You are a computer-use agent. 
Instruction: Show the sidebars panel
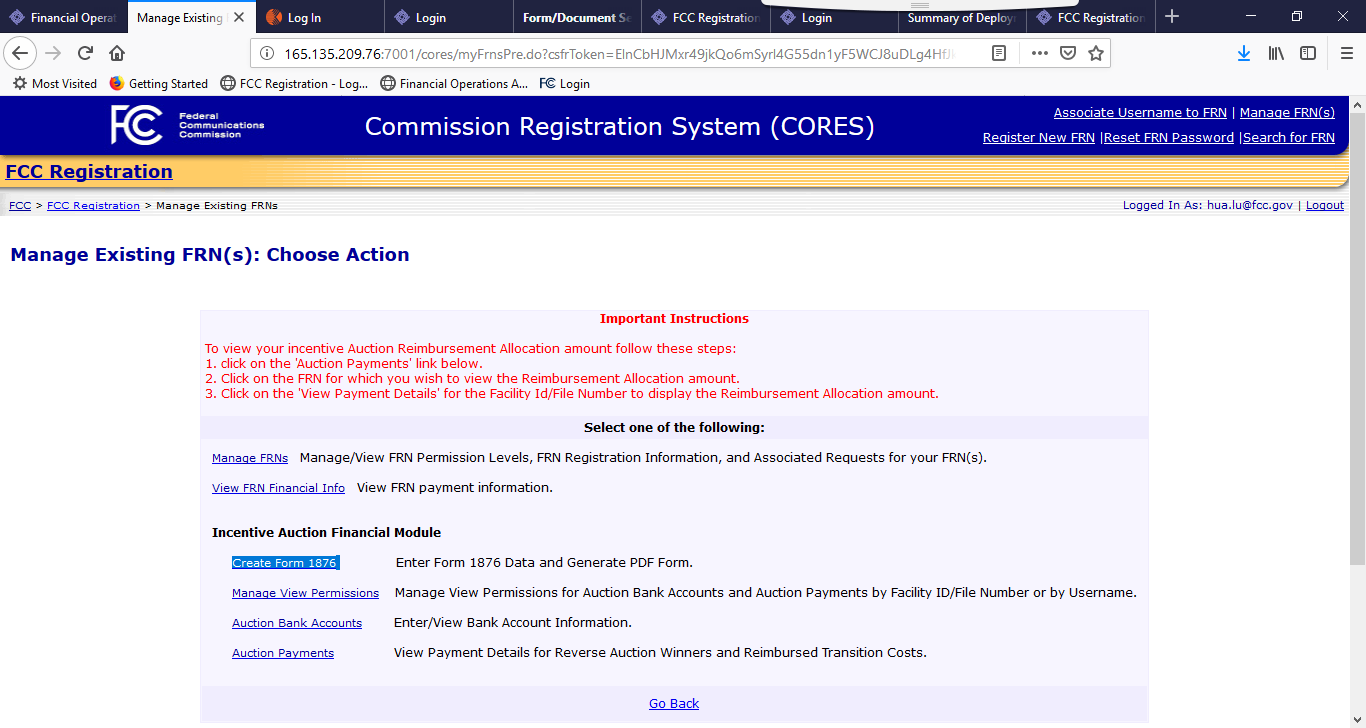click(x=1308, y=53)
